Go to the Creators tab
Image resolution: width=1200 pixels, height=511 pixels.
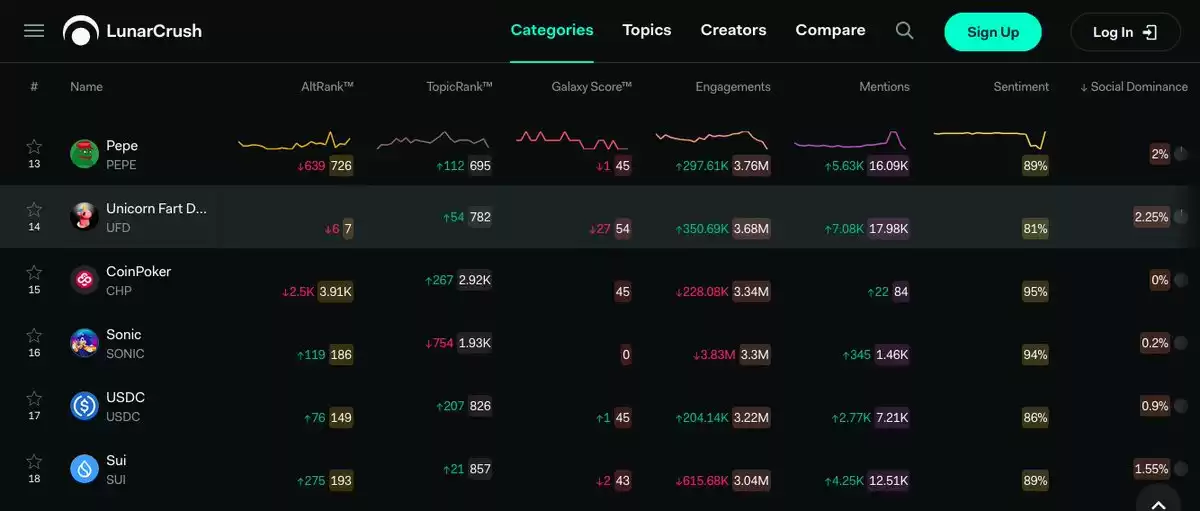pyautogui.click(x=733, y=30)
